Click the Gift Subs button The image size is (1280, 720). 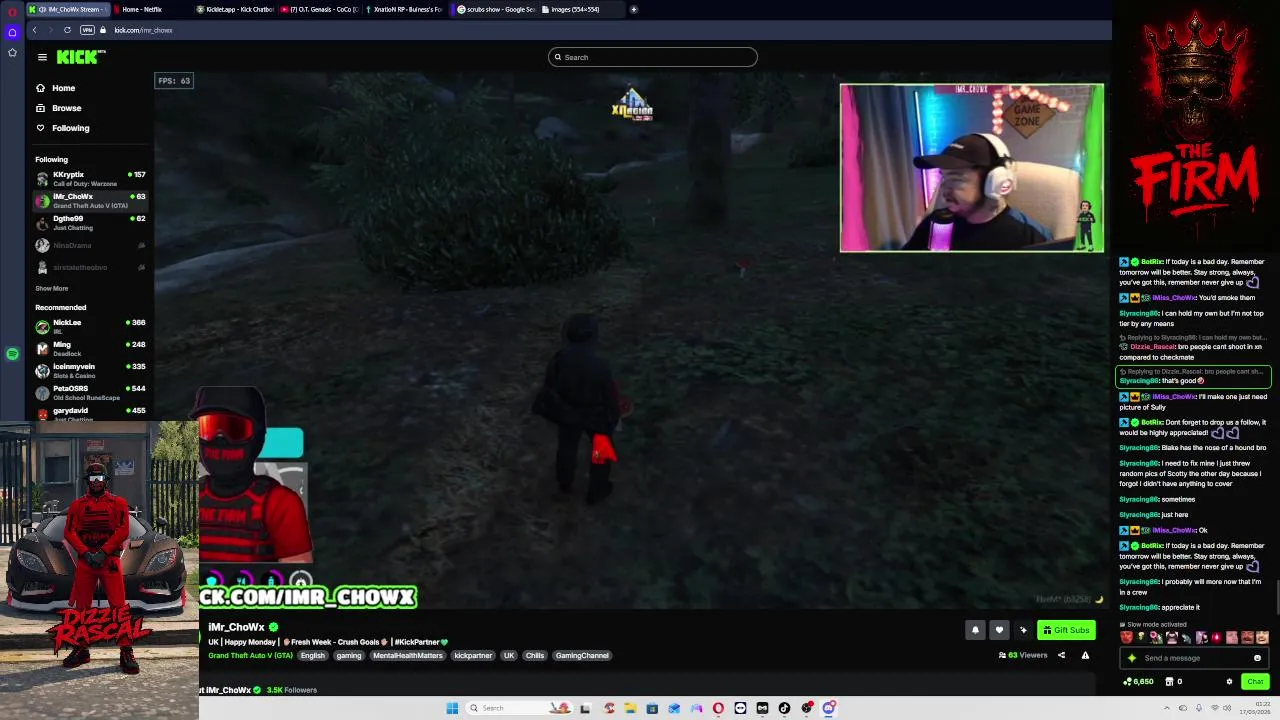click(x=1066, y=630)
